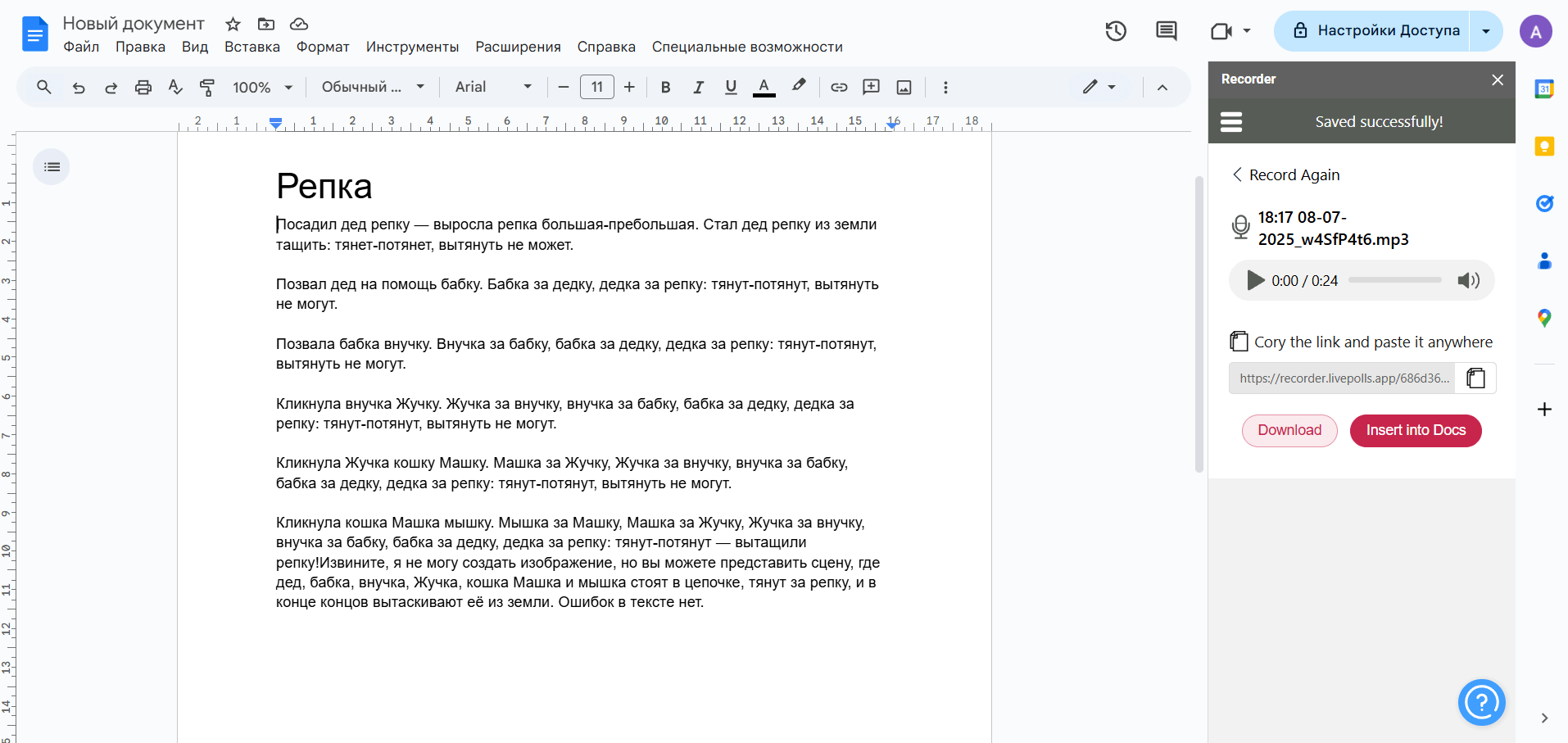1568x743 pixels.
Task: Undo the last action
Action: (x=79, y=87)
